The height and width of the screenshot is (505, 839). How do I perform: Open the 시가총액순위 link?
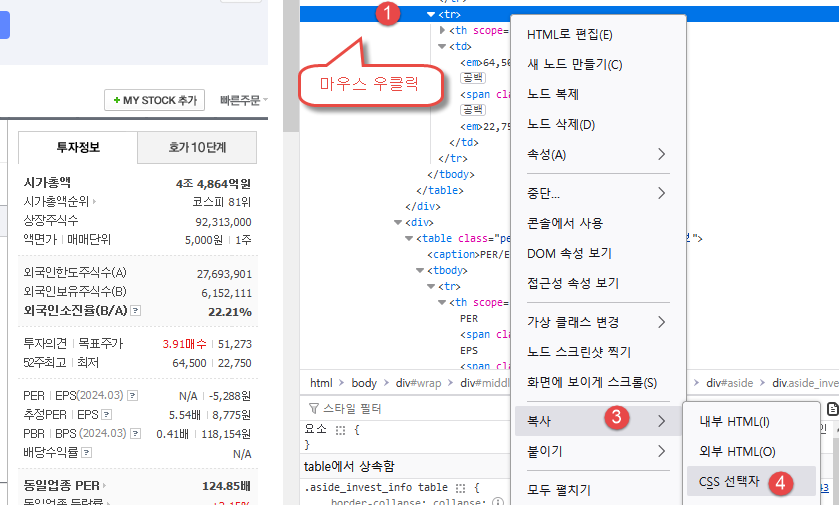[59, 202]
